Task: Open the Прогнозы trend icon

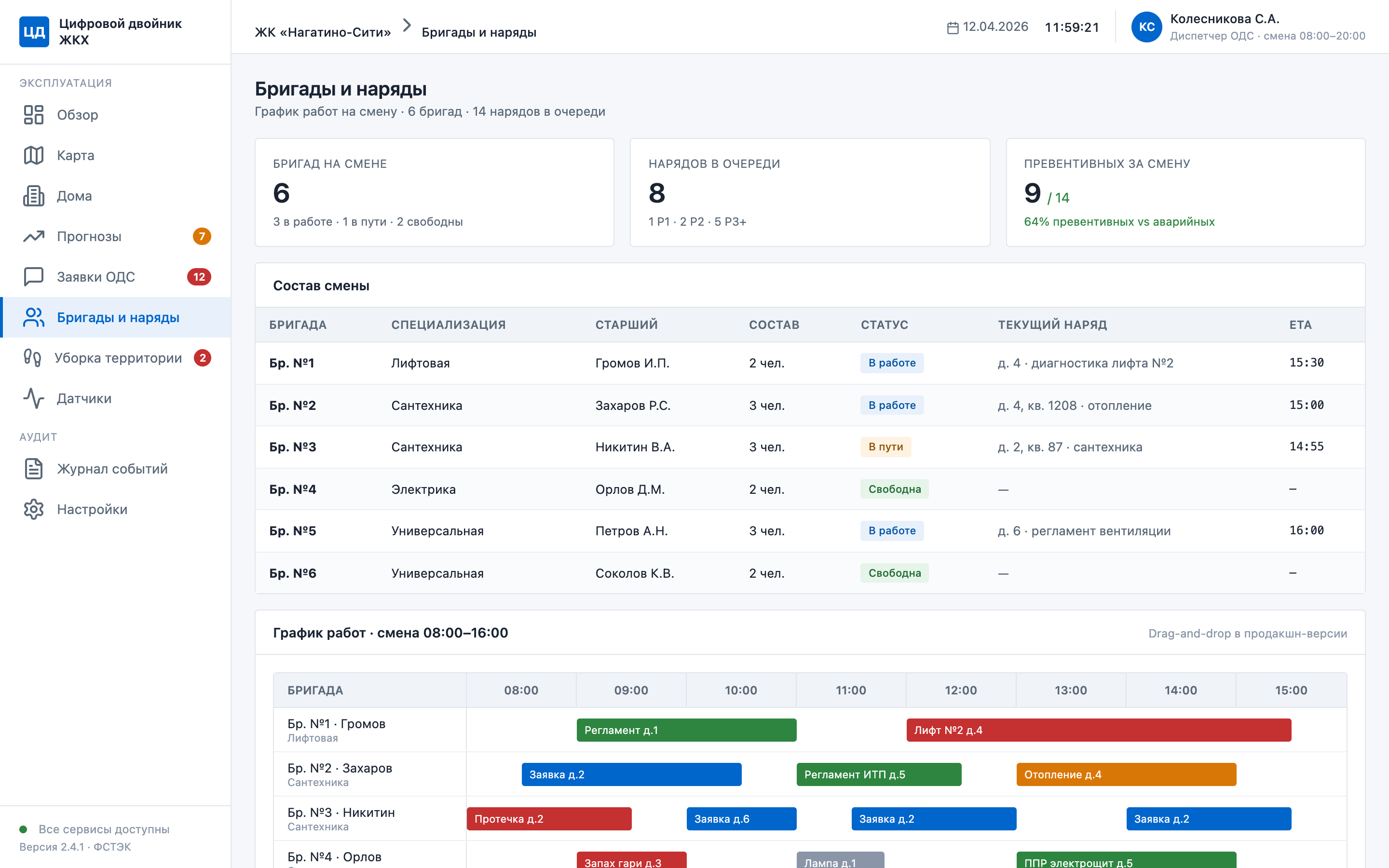Action: 33,236
